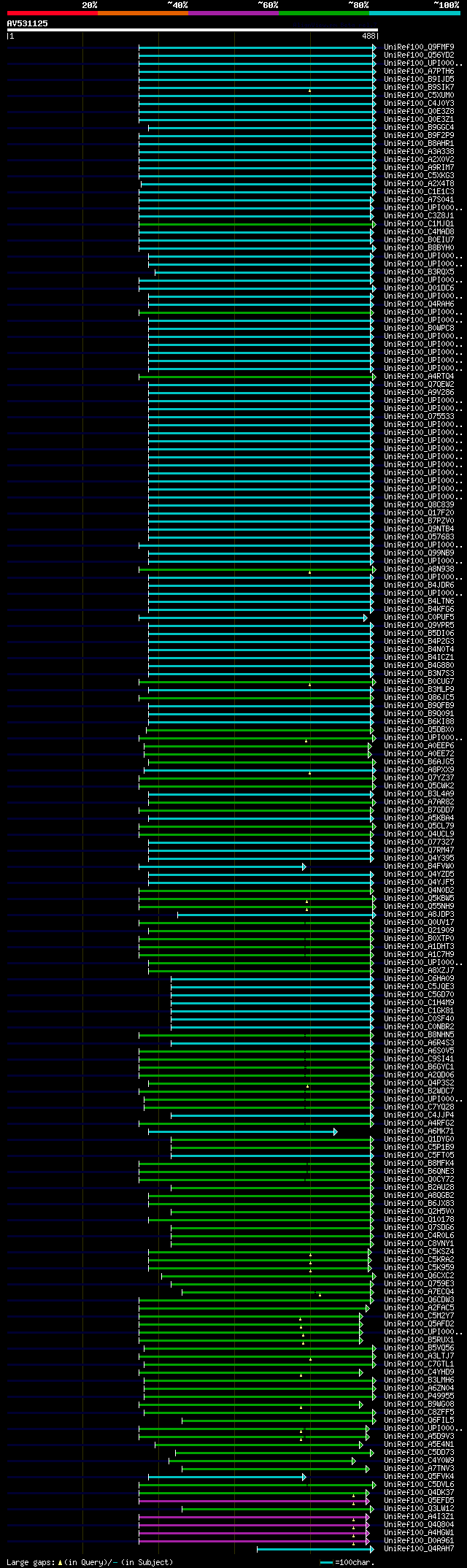Select hit UniRef100_A3A338
The height and width of the screenshot is (1568, 467).
[x=419, y=151]
